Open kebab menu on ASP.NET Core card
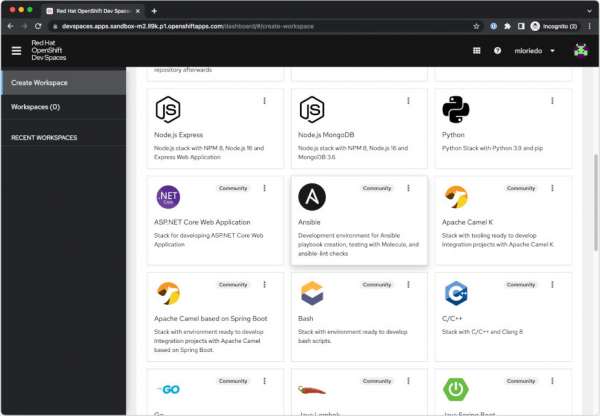The width and height of the screenshot is (600, 416). click(x=264, y=188)
